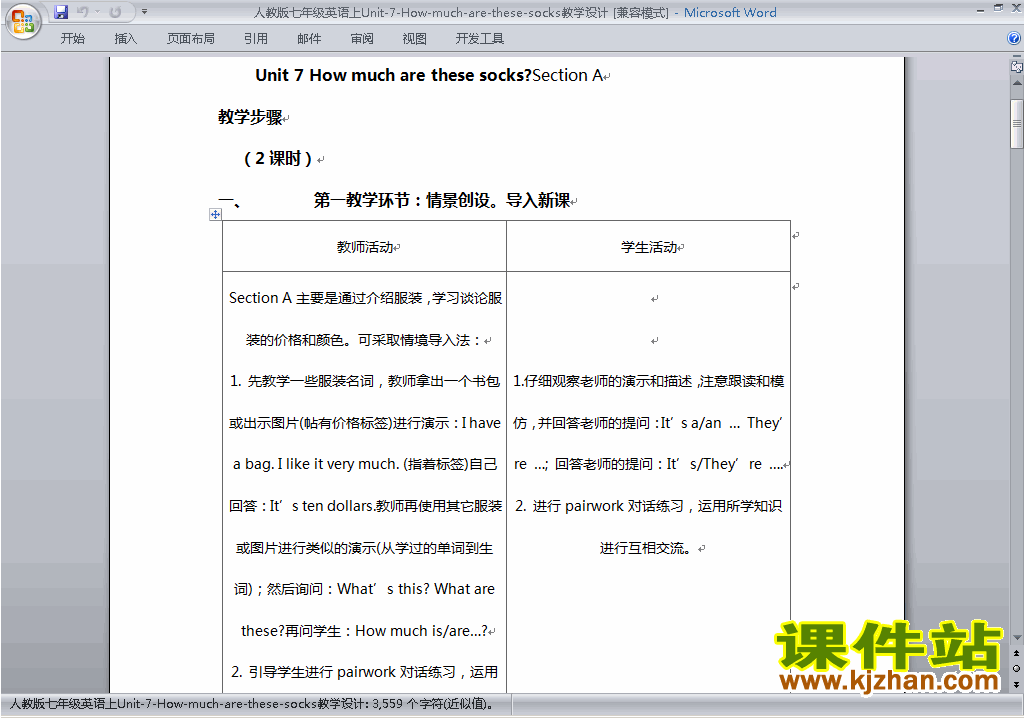Click the Save icon in quick access toolbar
Screen dimensions: 1024x718
[61, 12]
